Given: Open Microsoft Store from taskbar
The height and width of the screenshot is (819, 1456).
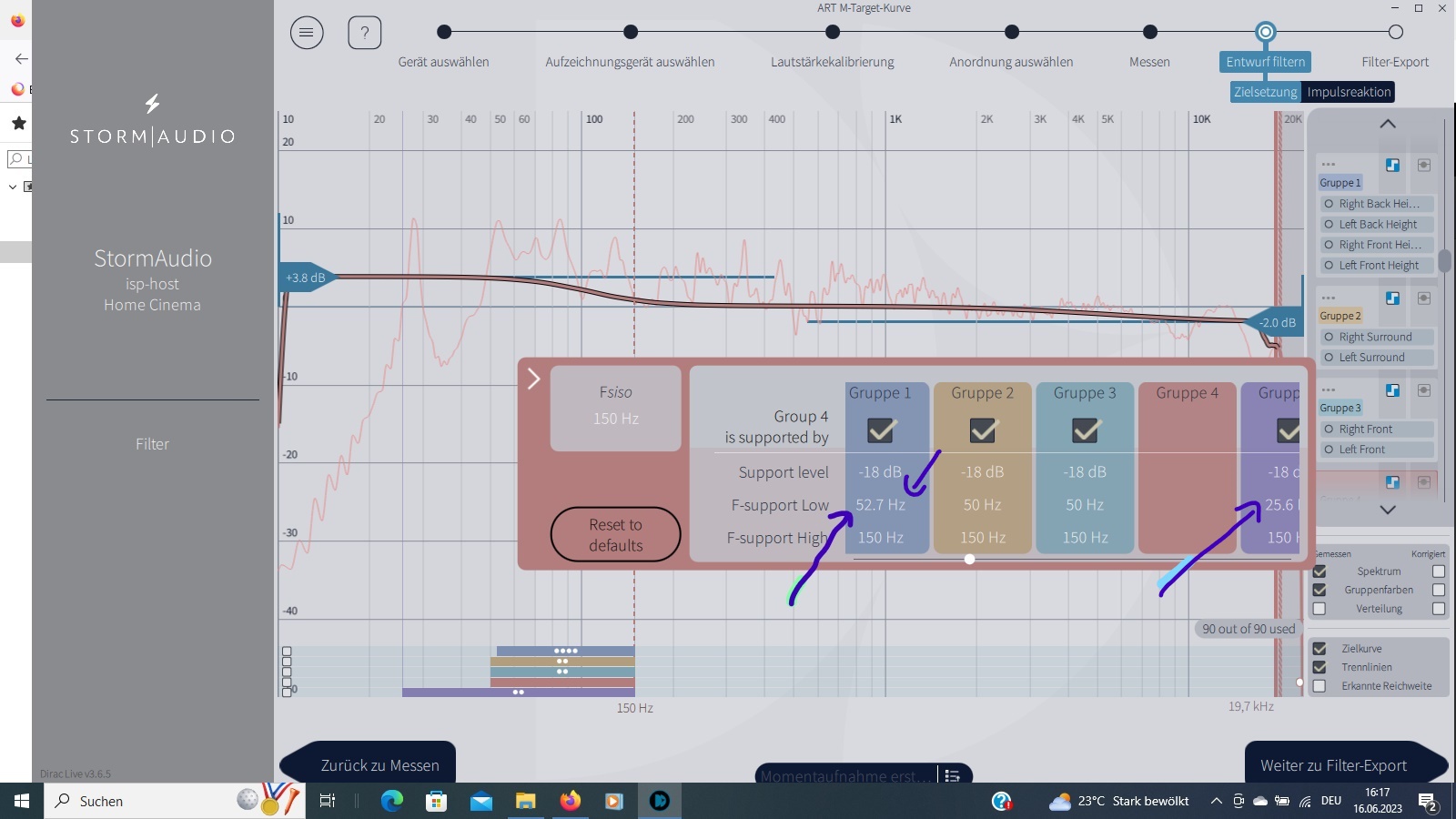Looking at the screenshot, I should (437, 801).
